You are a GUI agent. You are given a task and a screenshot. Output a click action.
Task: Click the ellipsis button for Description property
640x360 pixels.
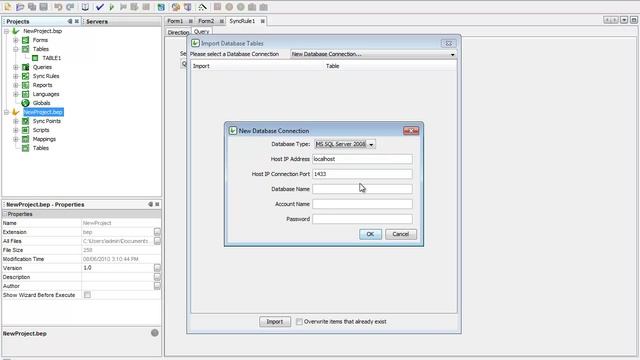(157, 277)
